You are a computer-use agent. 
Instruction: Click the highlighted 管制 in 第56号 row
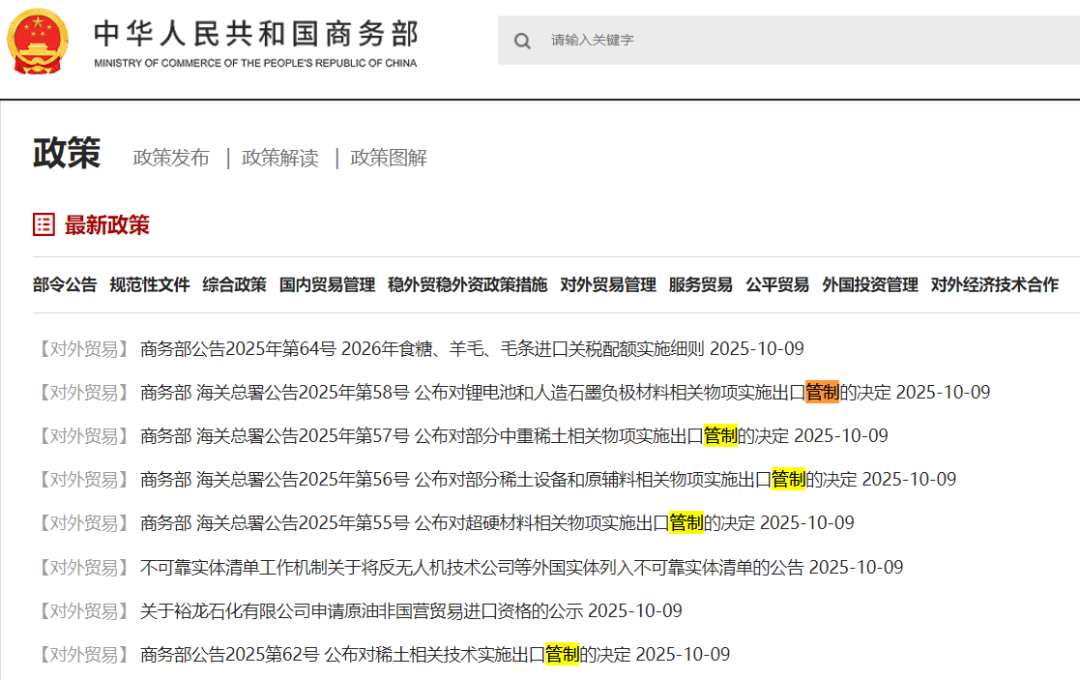click(789, 479)
